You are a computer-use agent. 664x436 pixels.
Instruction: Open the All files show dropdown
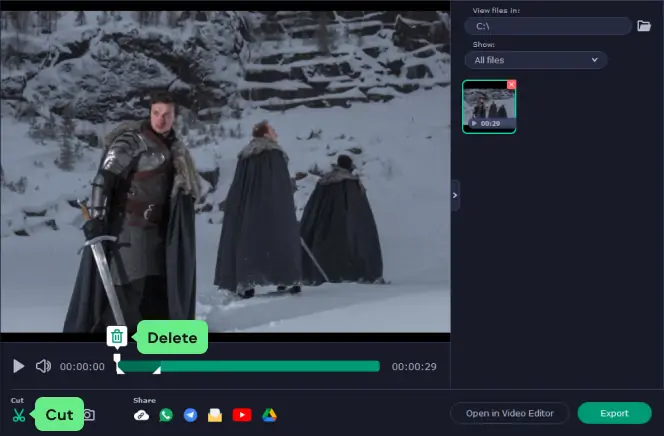[536, 60]
